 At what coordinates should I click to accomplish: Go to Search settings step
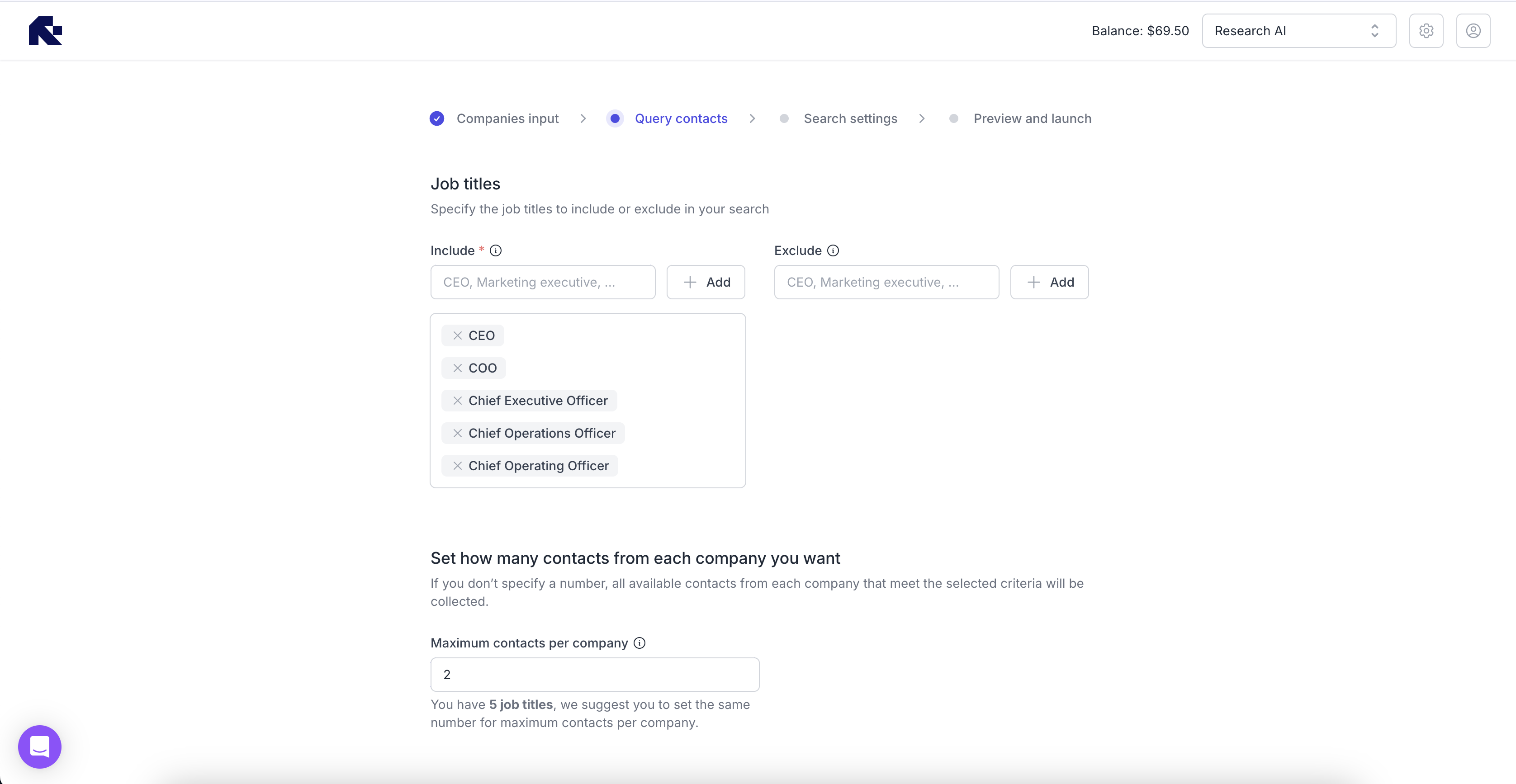point(850,119)
